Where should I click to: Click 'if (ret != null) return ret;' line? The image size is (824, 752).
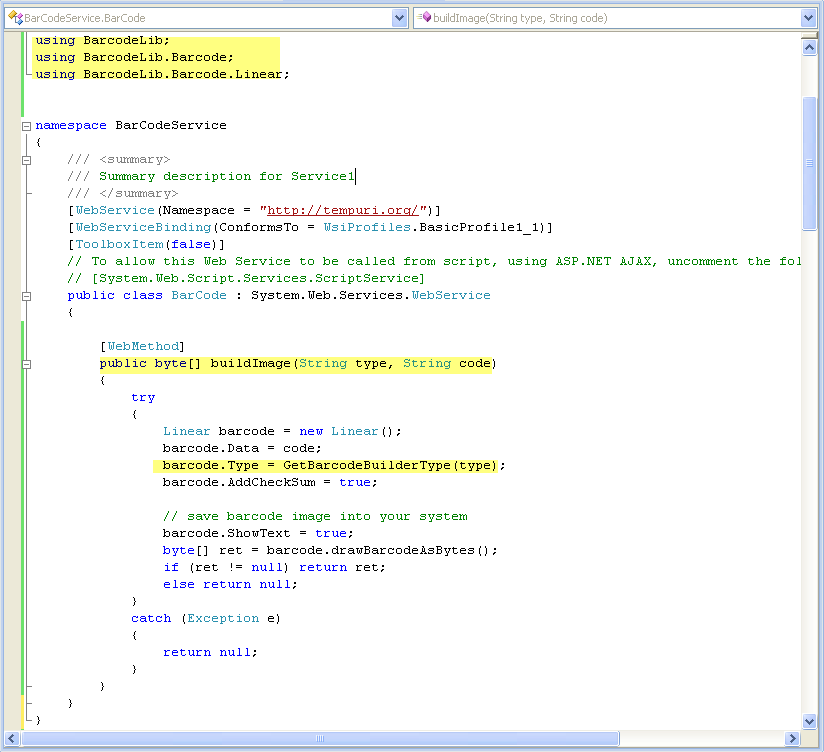[x=274, y=568]
